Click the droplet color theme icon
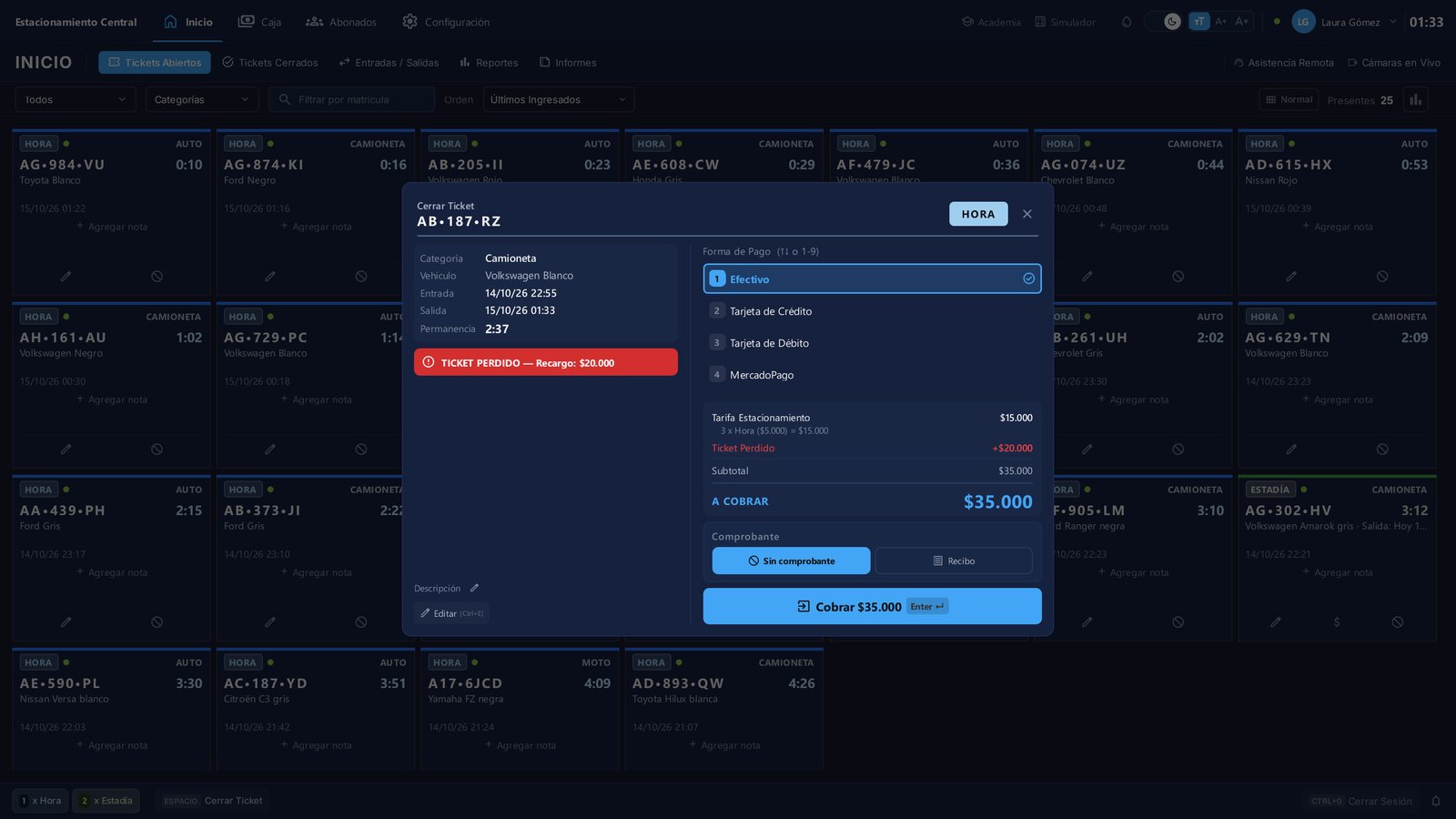Viewport: 1456px width, 819px height. point(1127,22)
